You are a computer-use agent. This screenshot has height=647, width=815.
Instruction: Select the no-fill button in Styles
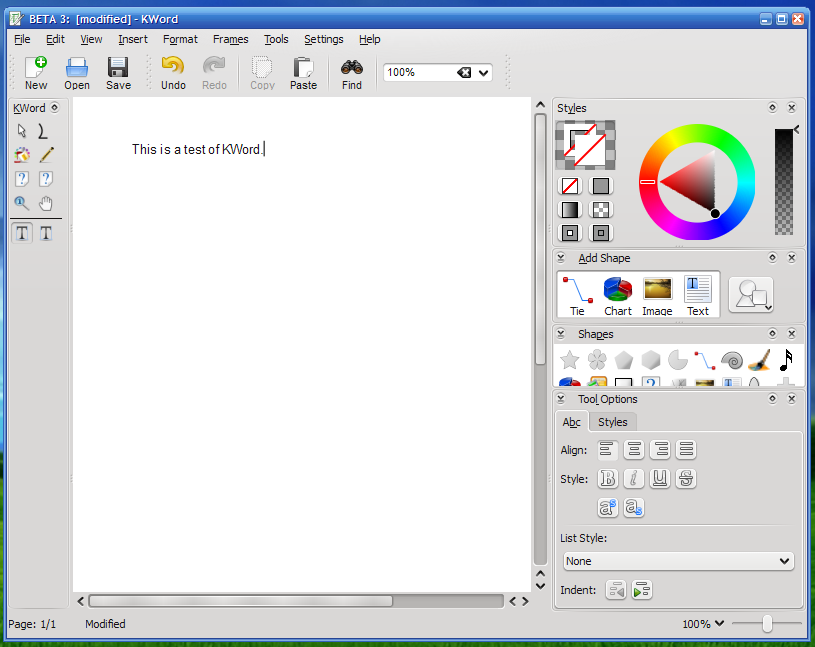570,186
